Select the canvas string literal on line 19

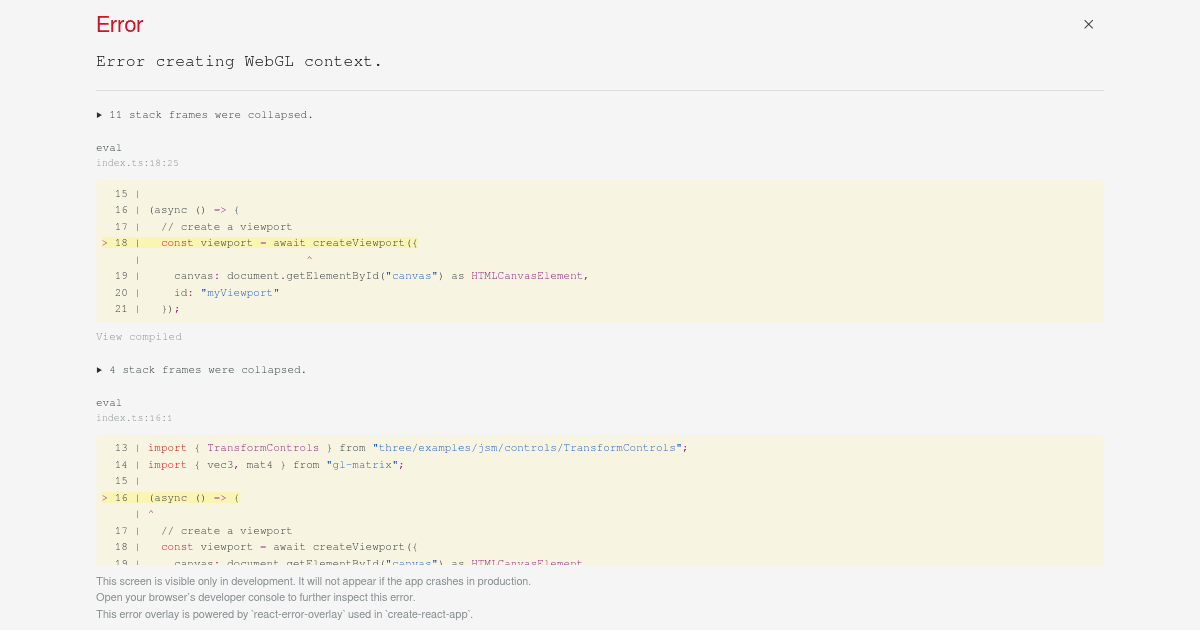coord(412,276)
